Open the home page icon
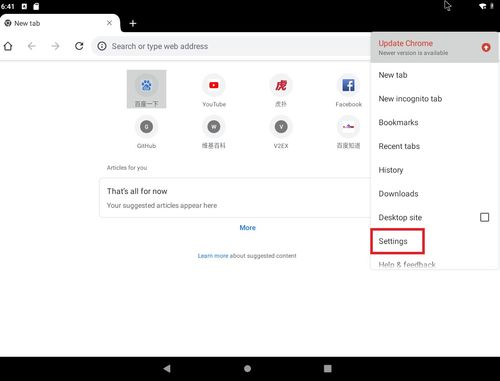The height and width of the screenshot is (381, 500). (8, 46)
